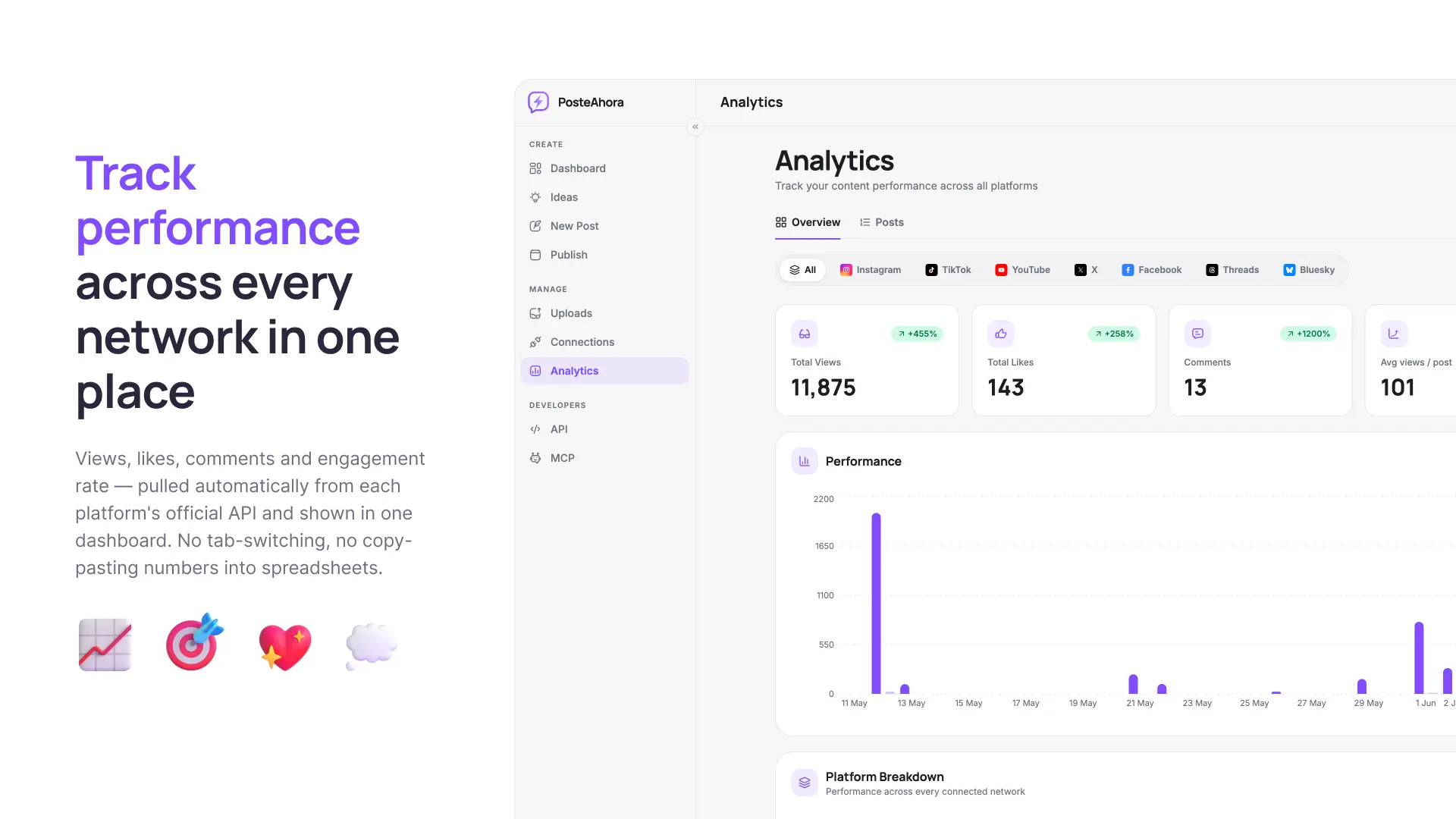Click the bar at 21 May
Viewport: 1456px width, 819px height.
[x=1133, y=684]
